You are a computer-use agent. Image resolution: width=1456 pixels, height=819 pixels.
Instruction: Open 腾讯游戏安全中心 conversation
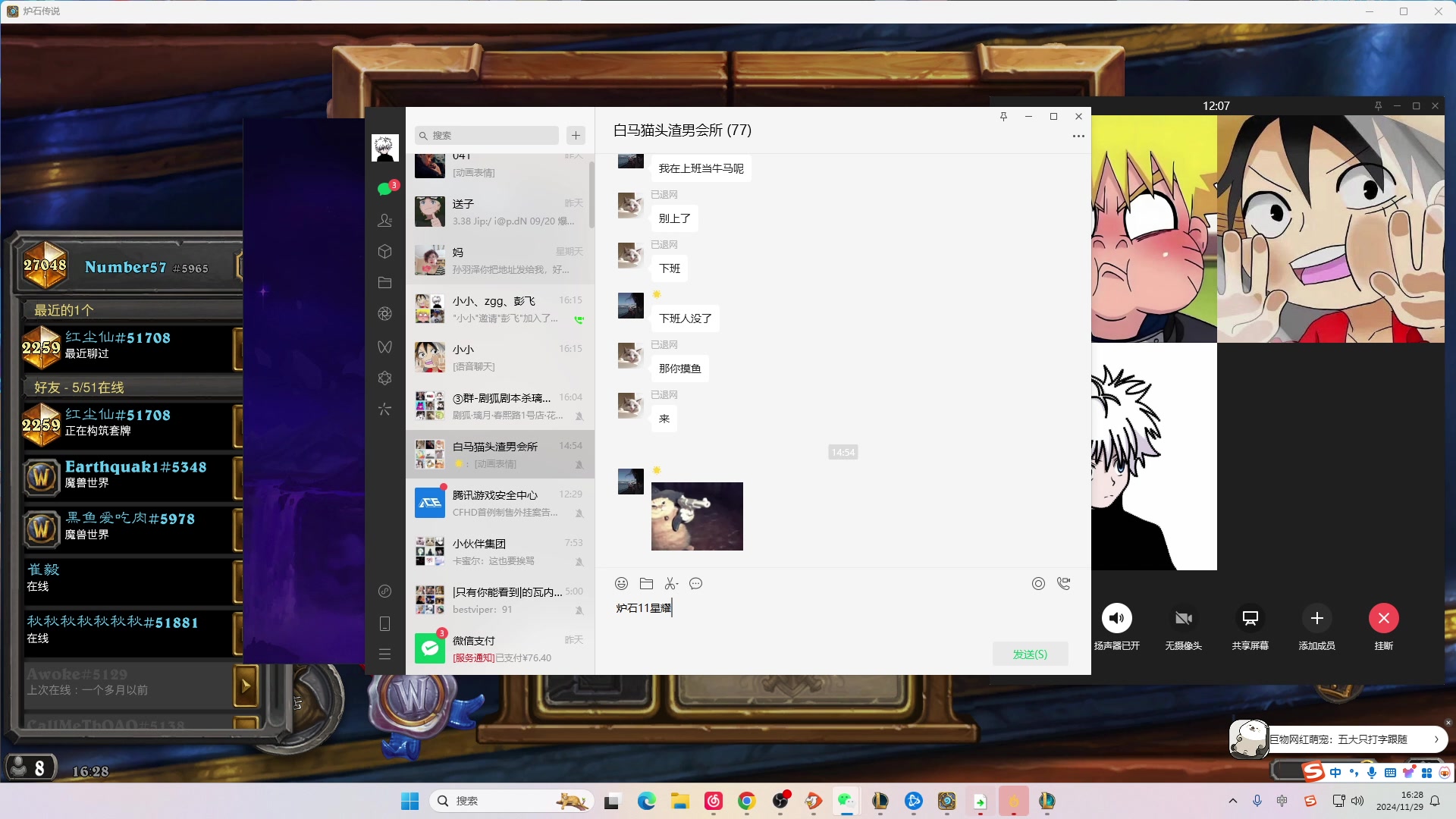tap(500, 503)
